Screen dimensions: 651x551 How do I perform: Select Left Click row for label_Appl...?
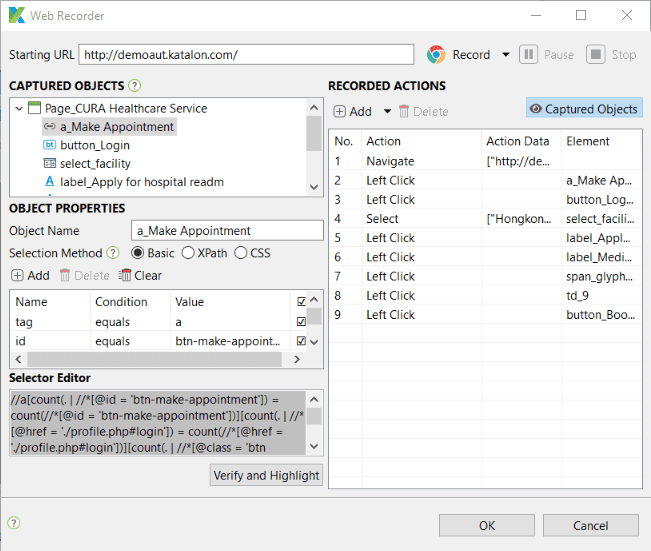[x=485, y=238]
